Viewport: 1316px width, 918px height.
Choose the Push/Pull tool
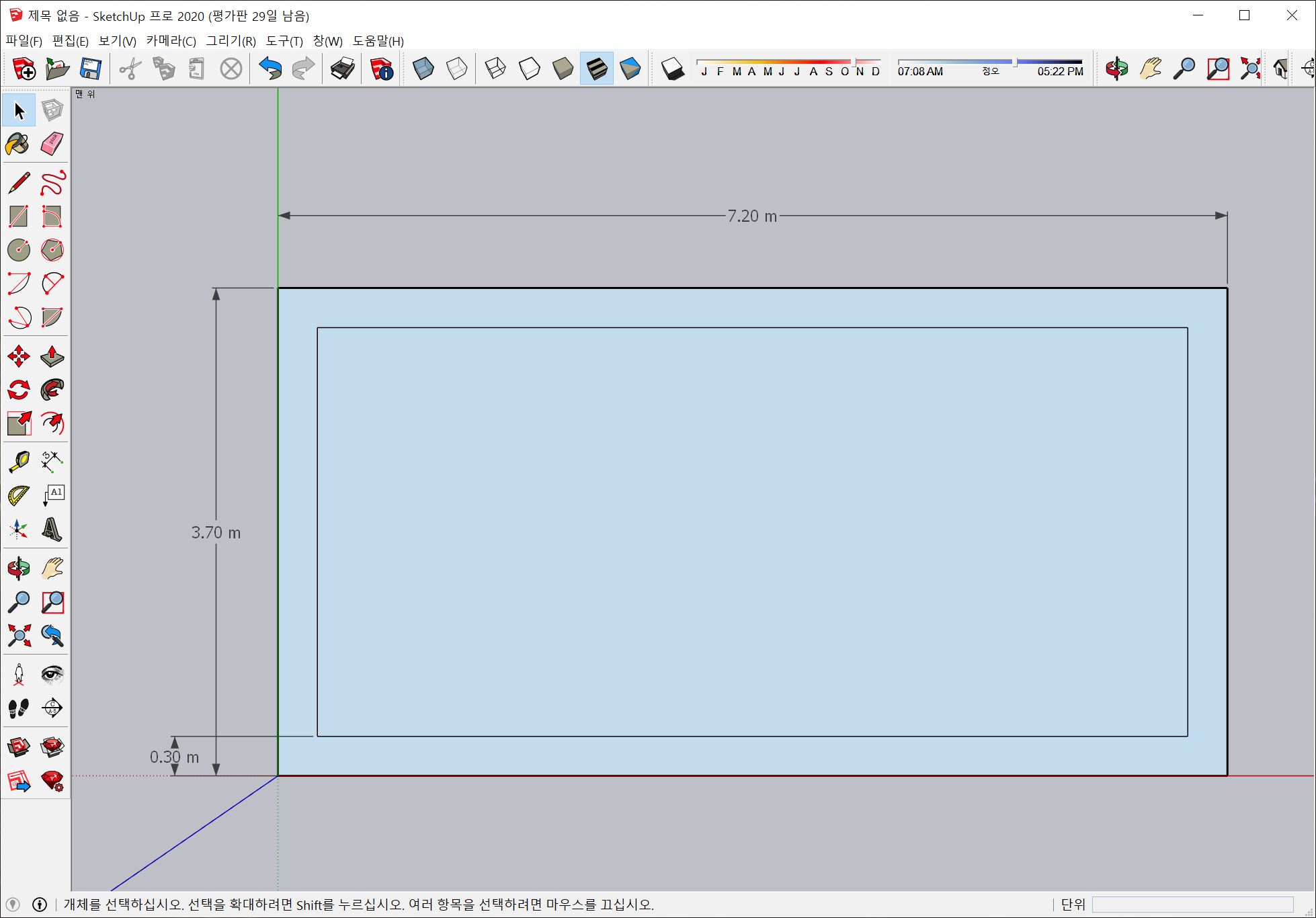[52, 356]
